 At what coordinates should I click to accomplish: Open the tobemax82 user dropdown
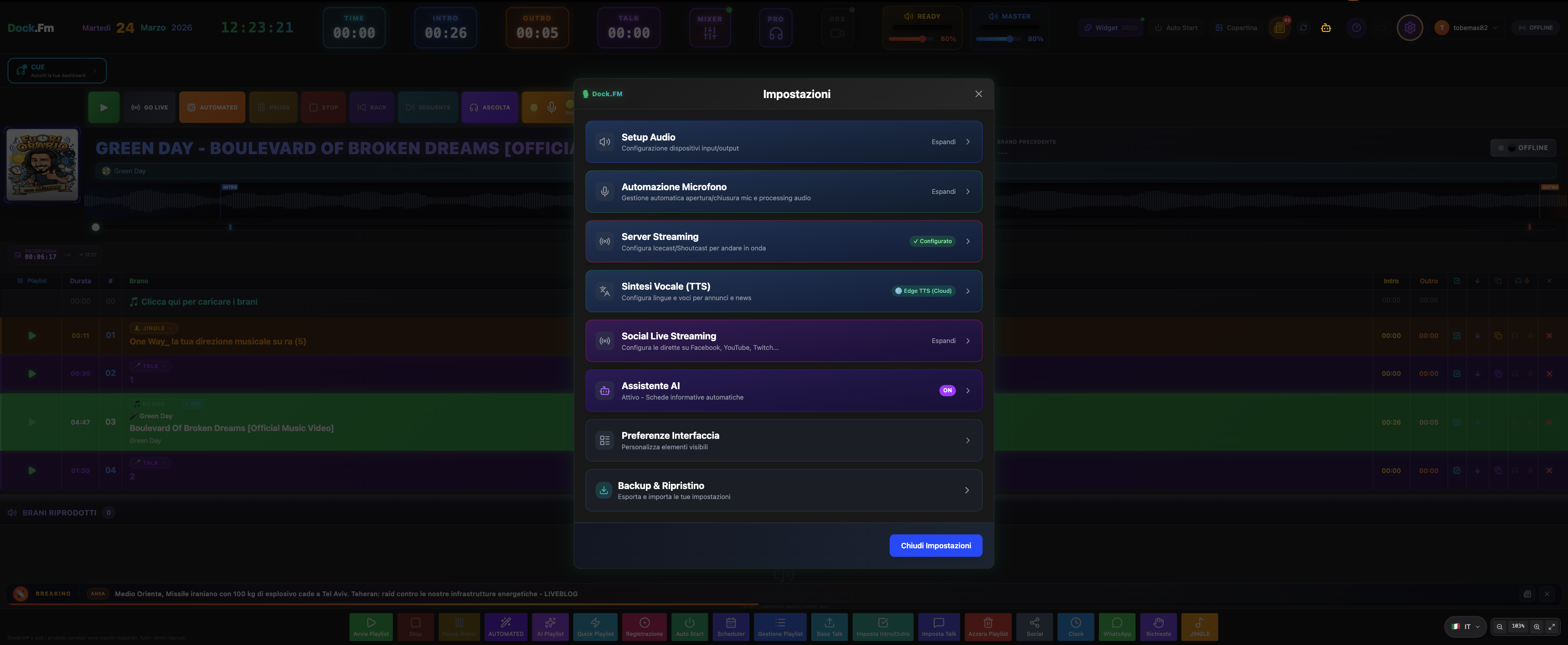pyautogui.click(x=1466, y=28)
